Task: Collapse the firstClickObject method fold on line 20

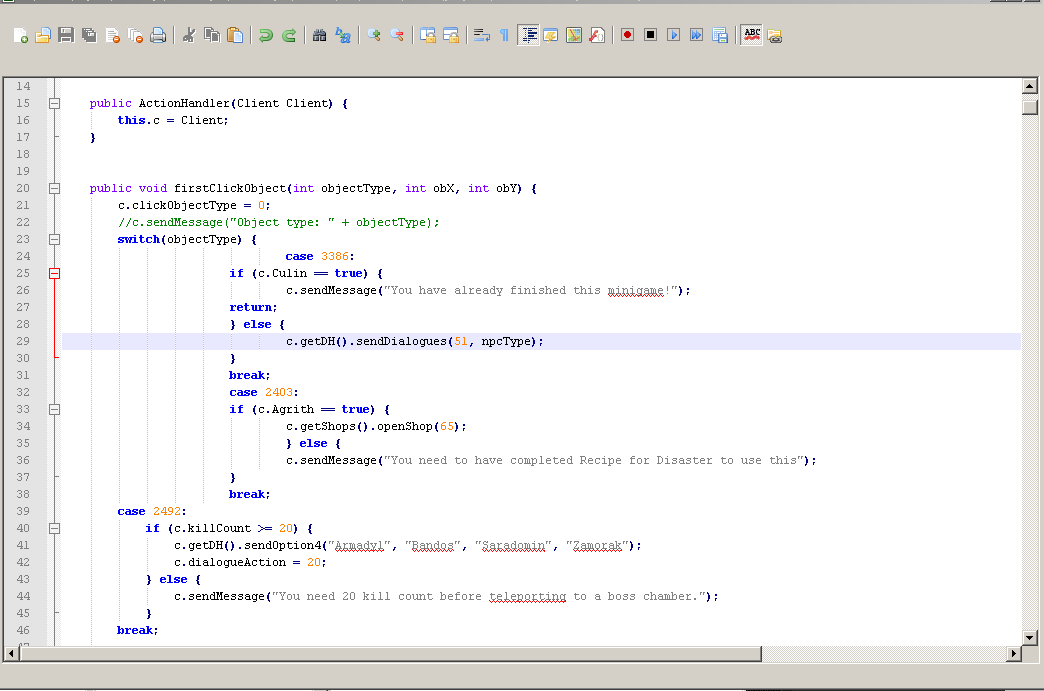Action: [55, 188]
